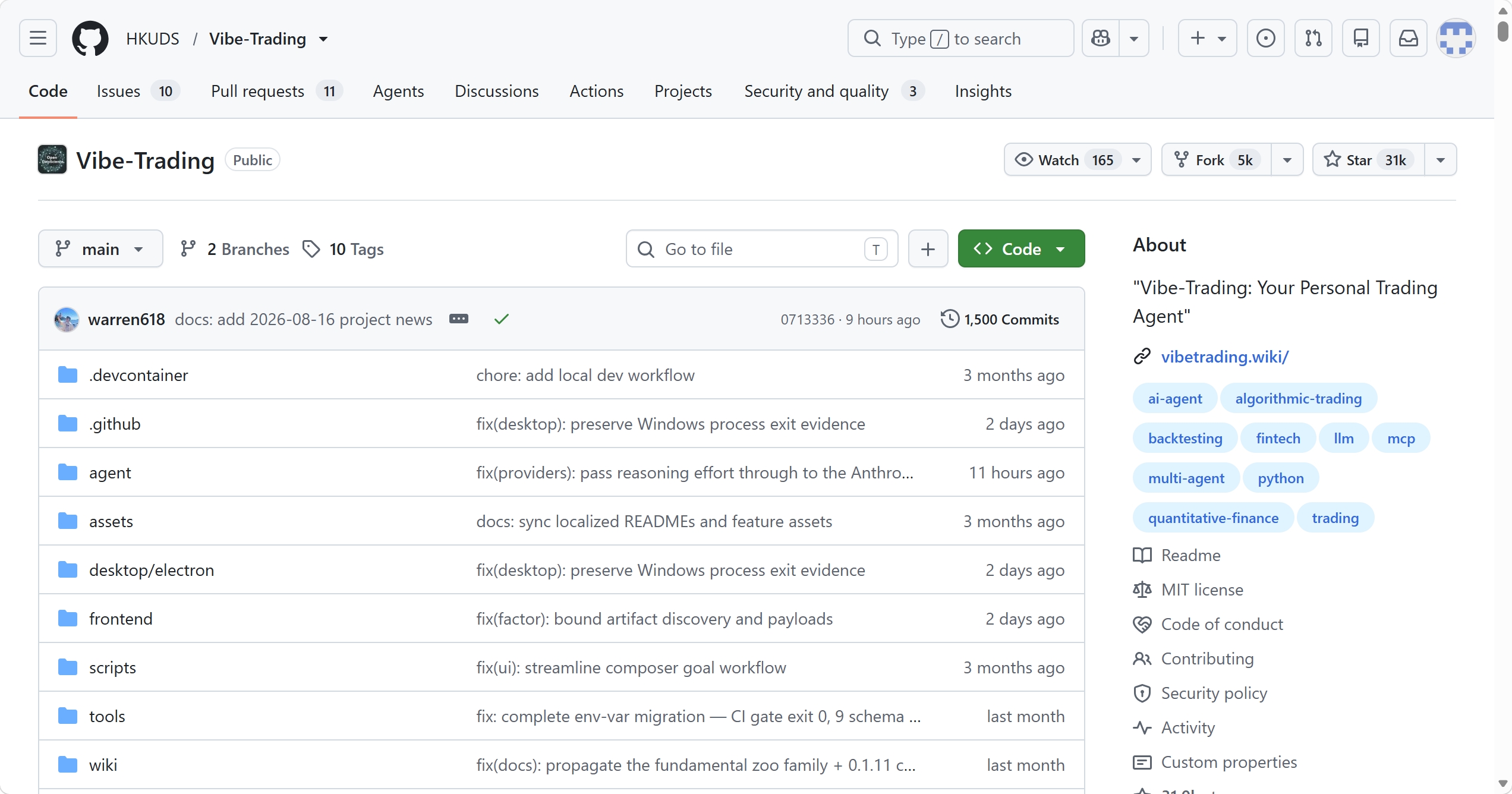Open pull requests icon in header
Screen dimensions: 1512x794
pyautogui.click(x=1313, y=39)
